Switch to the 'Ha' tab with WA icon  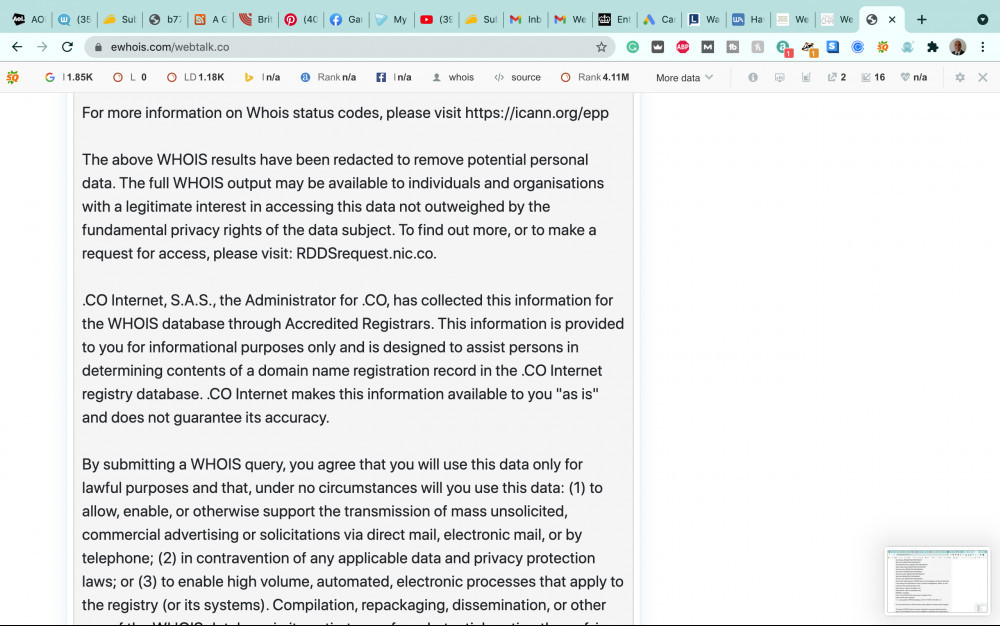point(748,20)
